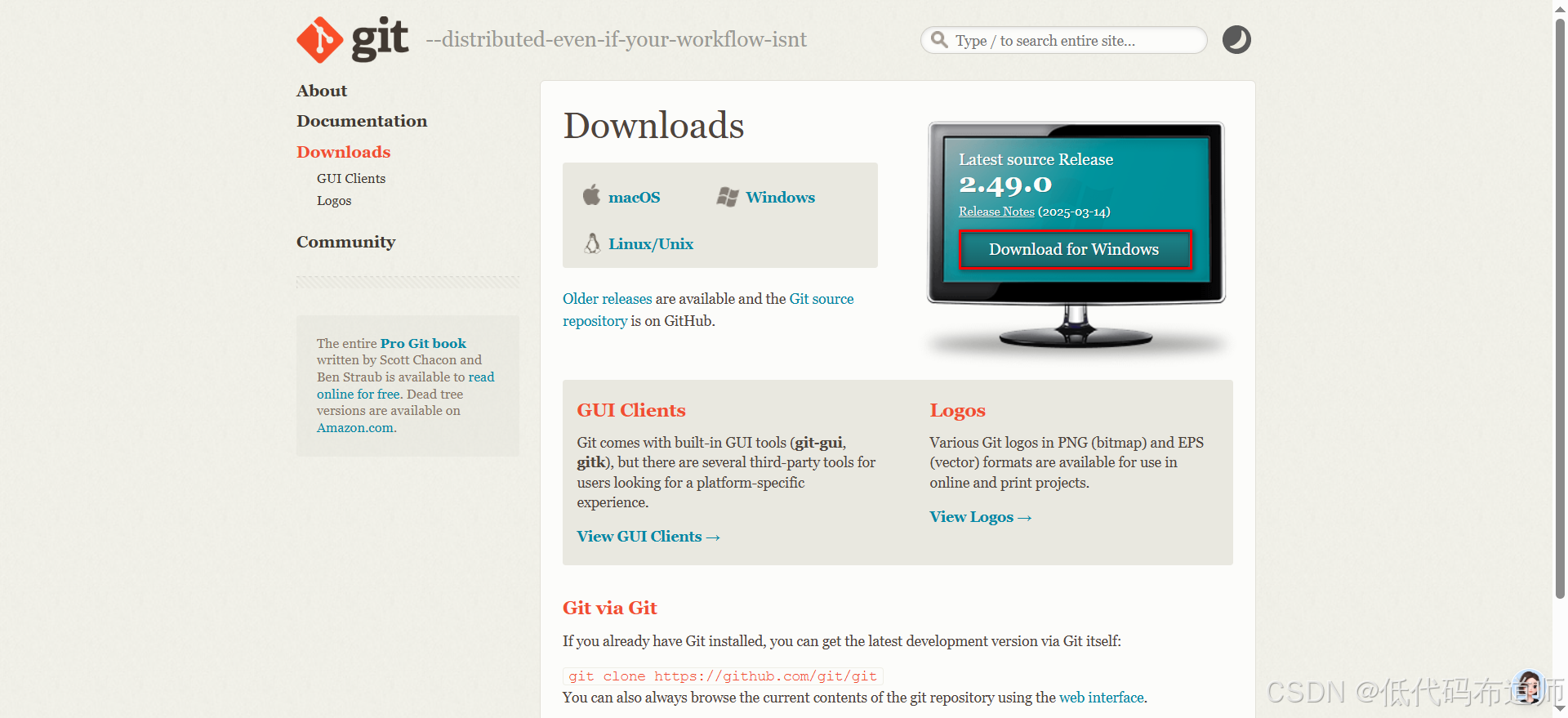Follow the View GUI Clients link

pyautogui.click(x=648, y=537)
